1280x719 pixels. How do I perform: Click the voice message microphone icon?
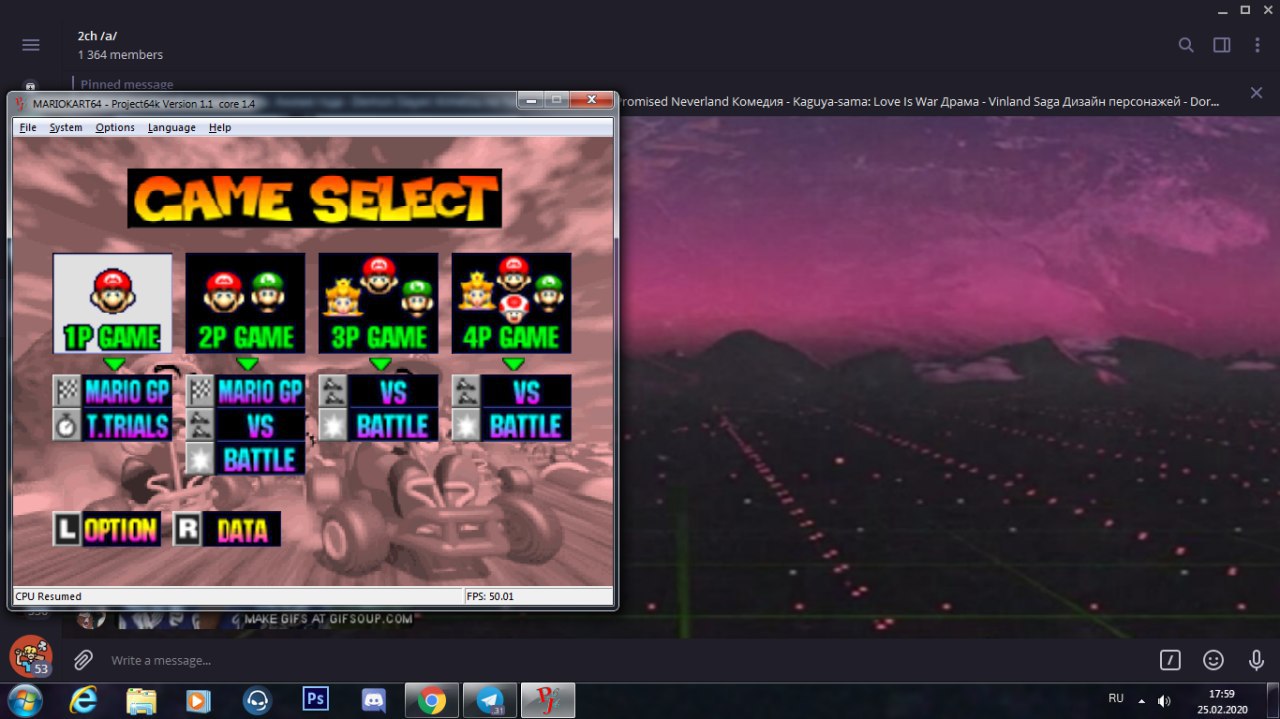1257,660
